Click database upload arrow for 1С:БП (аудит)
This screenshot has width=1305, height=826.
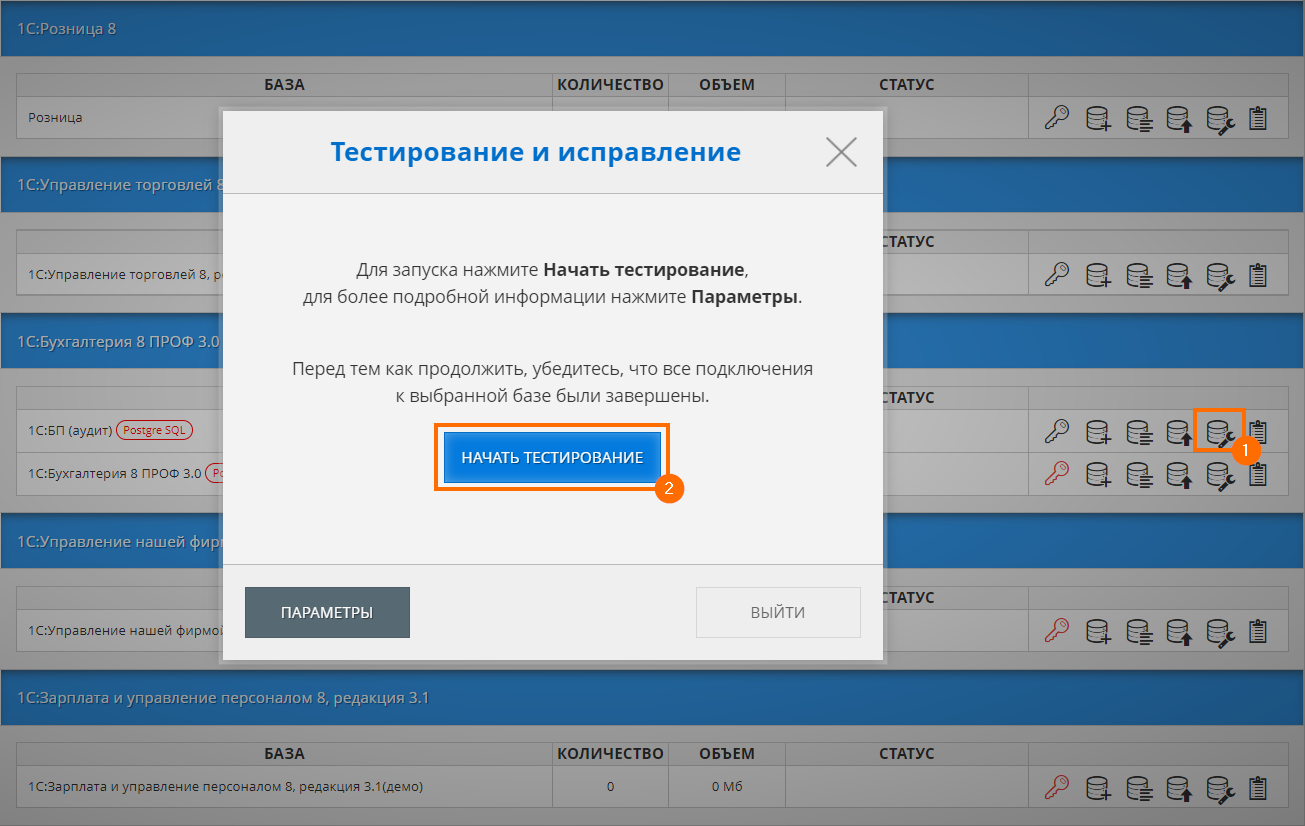[1180, 431]
